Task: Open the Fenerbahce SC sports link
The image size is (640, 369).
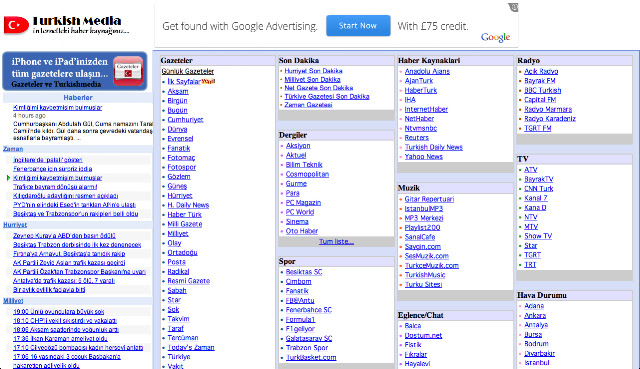Action: [309, 310]
